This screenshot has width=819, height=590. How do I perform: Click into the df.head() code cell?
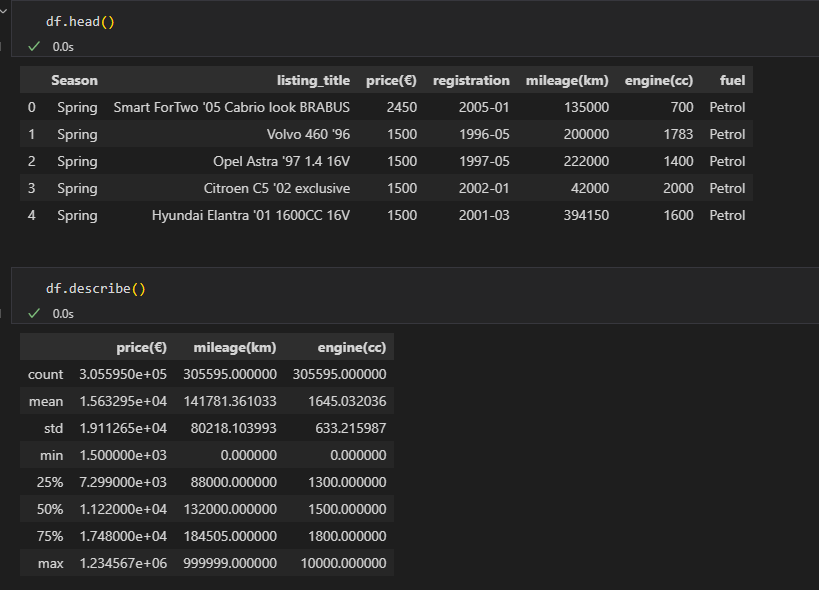415,21
